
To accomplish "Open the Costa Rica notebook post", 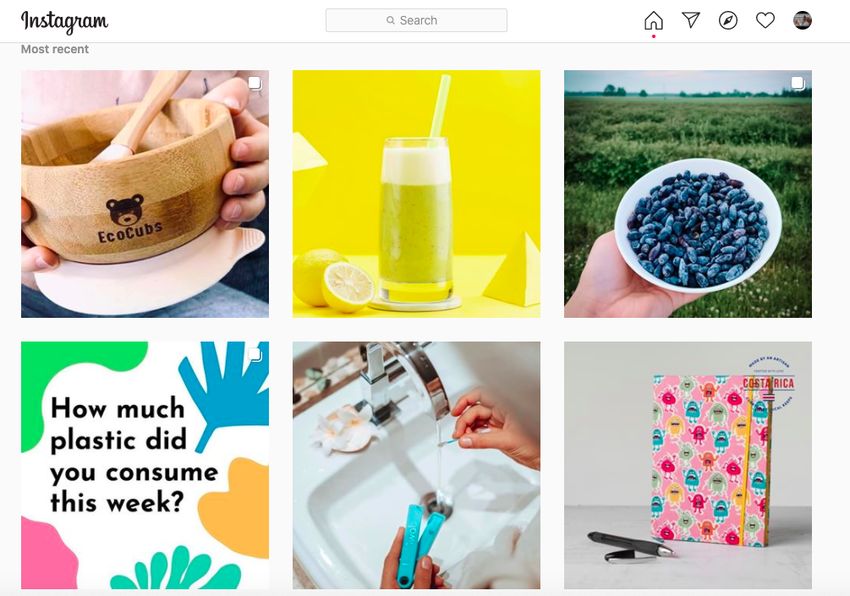I will click(x=688, y=465).
